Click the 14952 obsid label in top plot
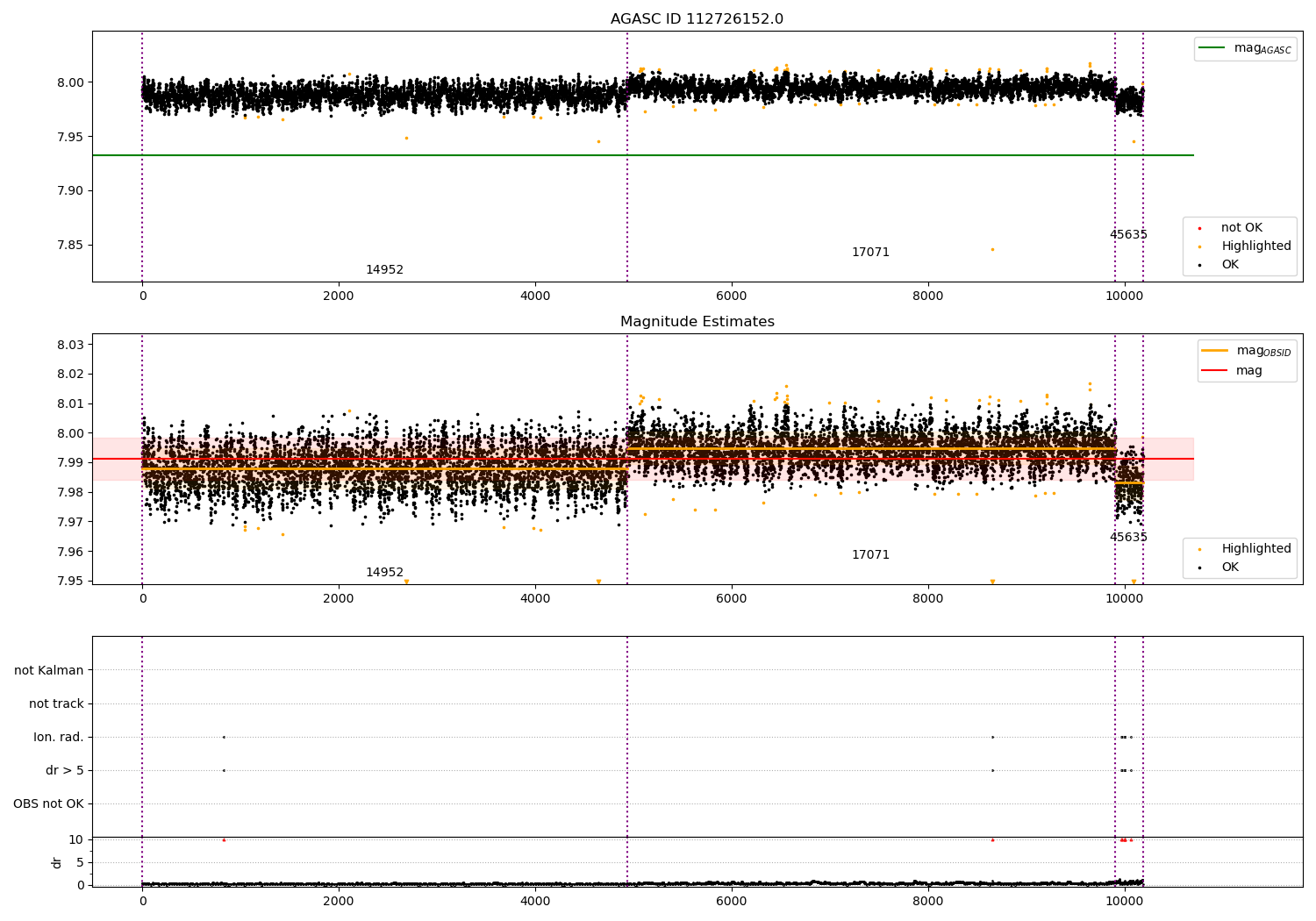Viewport: 1316px width, 921px height. click(x=384, y=269)
